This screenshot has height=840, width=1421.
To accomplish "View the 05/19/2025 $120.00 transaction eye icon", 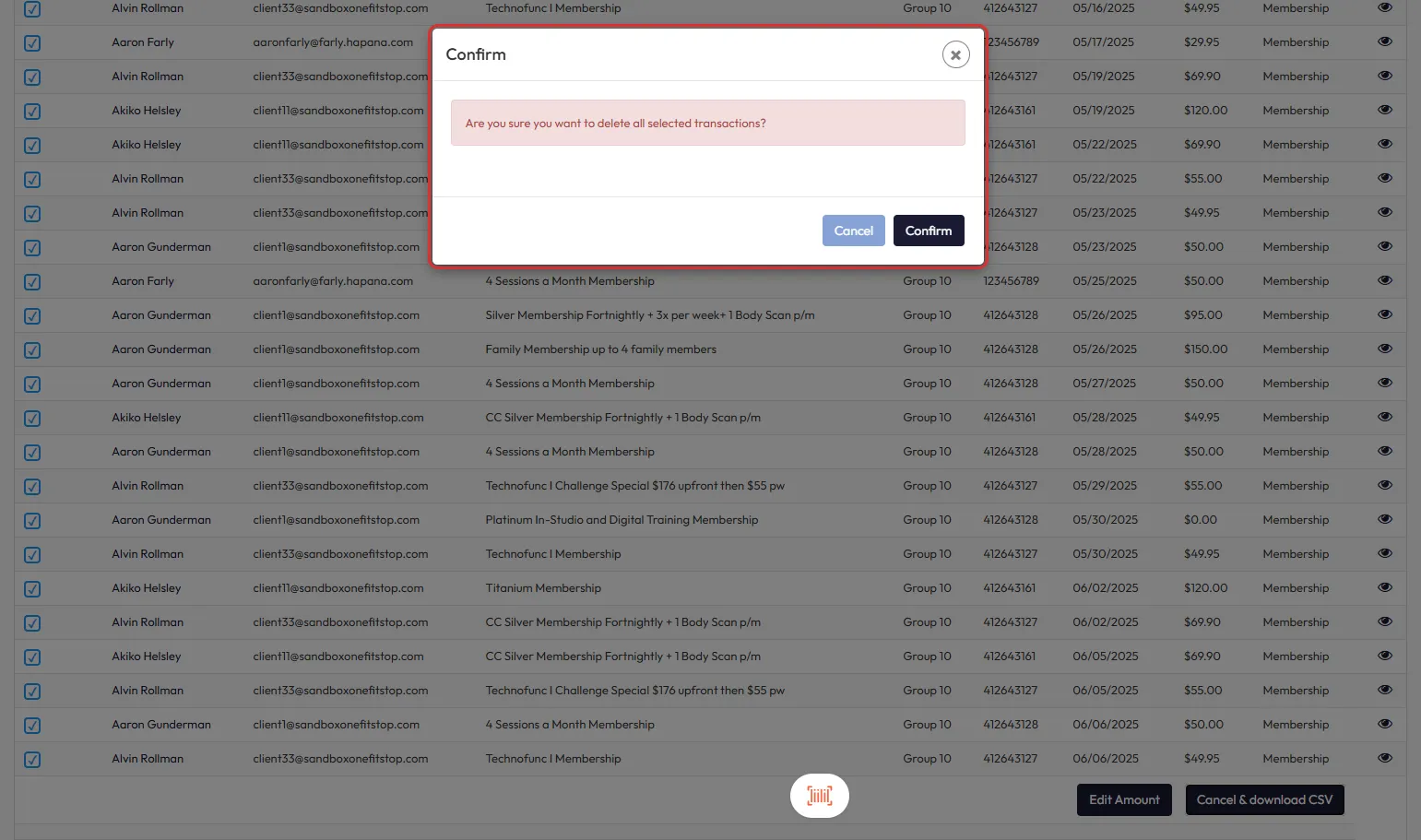I will (1384, 111).
